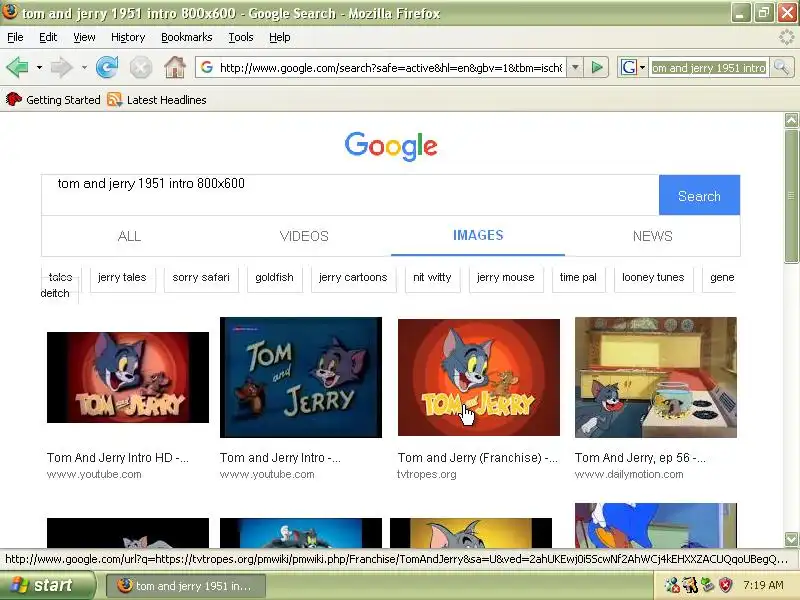The height and width of the screenshot is (600, 800).
Task: Click the 'sorry safari' suggestion chip
Action: coord(201,278)
